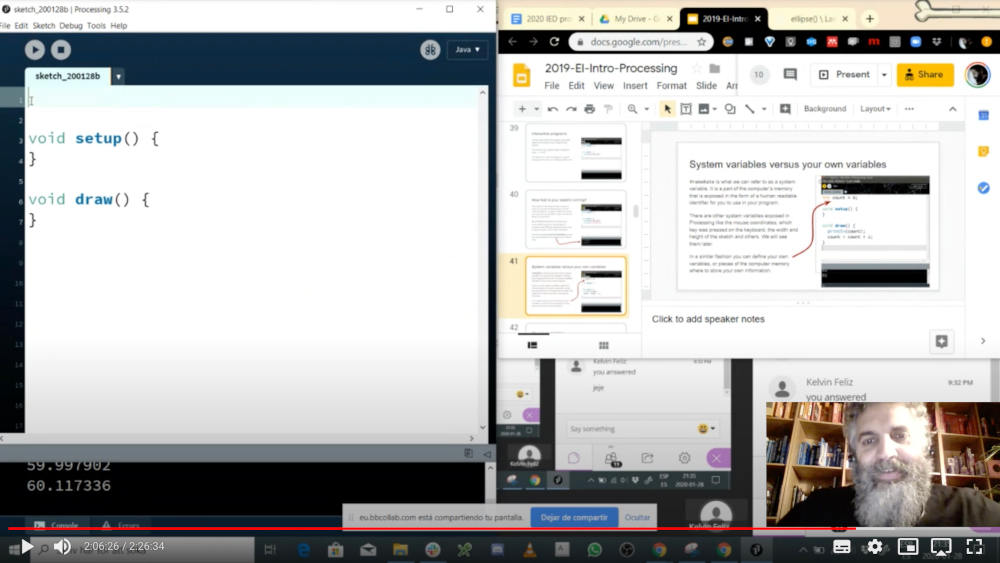Collapse the Slides menus with the up chevron
Viewport: 1000px width, 563px height.
pos(952,109)
